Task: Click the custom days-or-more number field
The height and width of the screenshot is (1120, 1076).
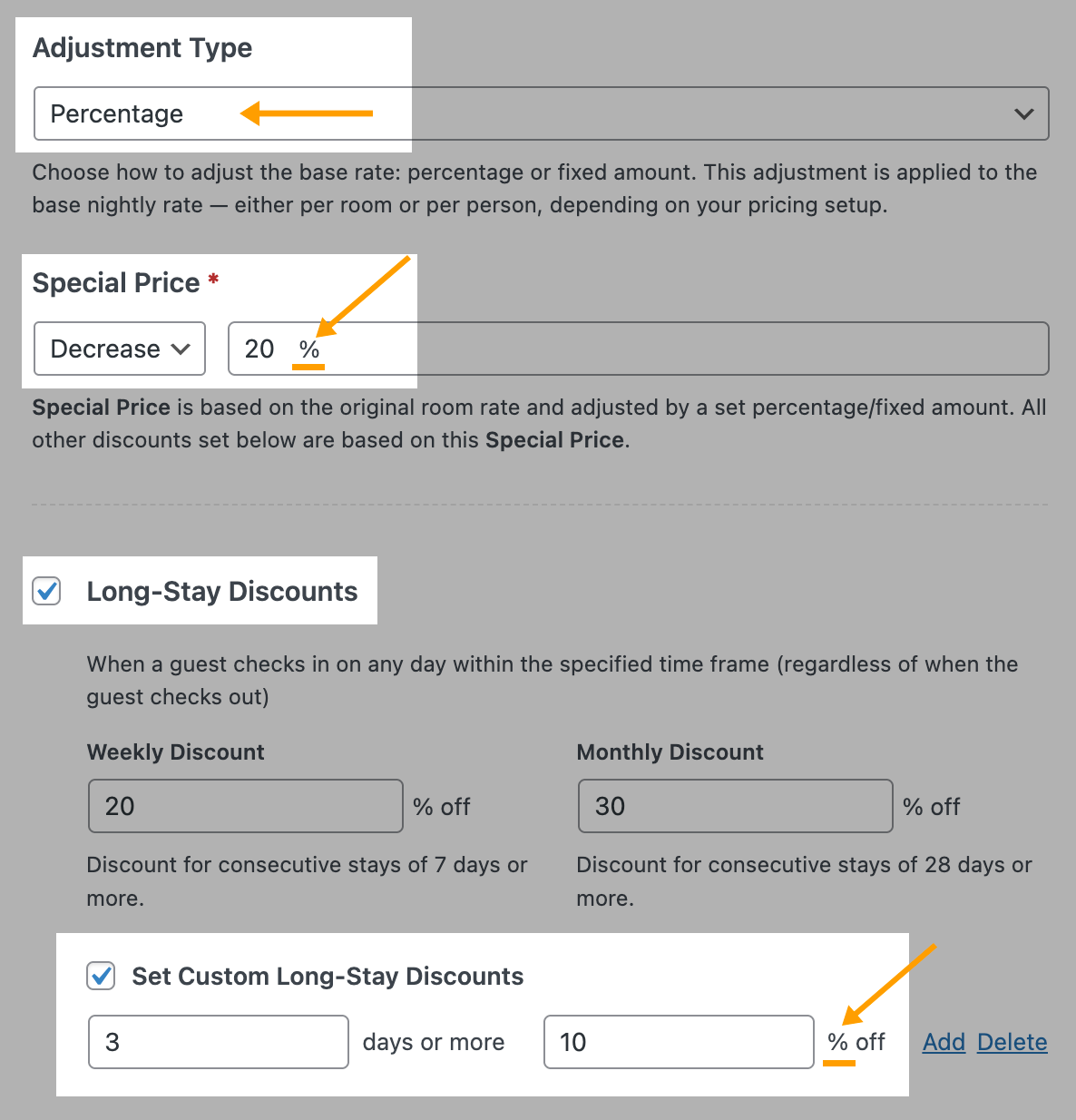Action: tap(218, 1042)
